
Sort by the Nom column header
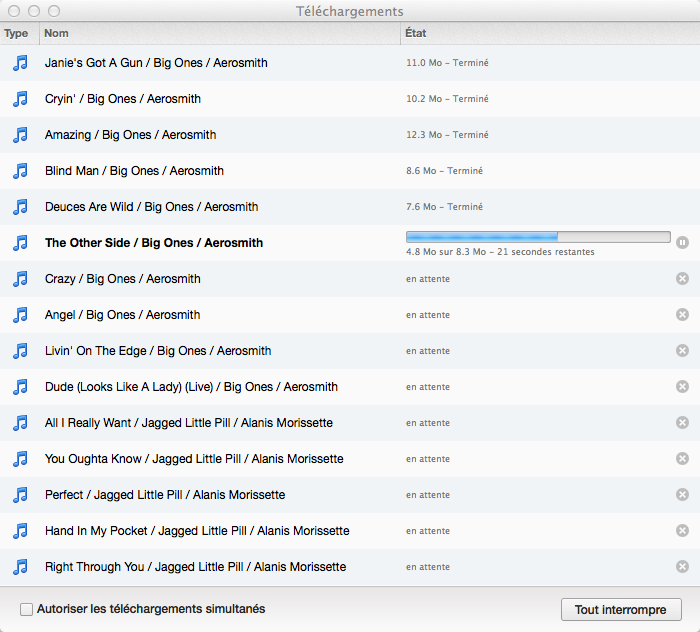coord(220,33)
